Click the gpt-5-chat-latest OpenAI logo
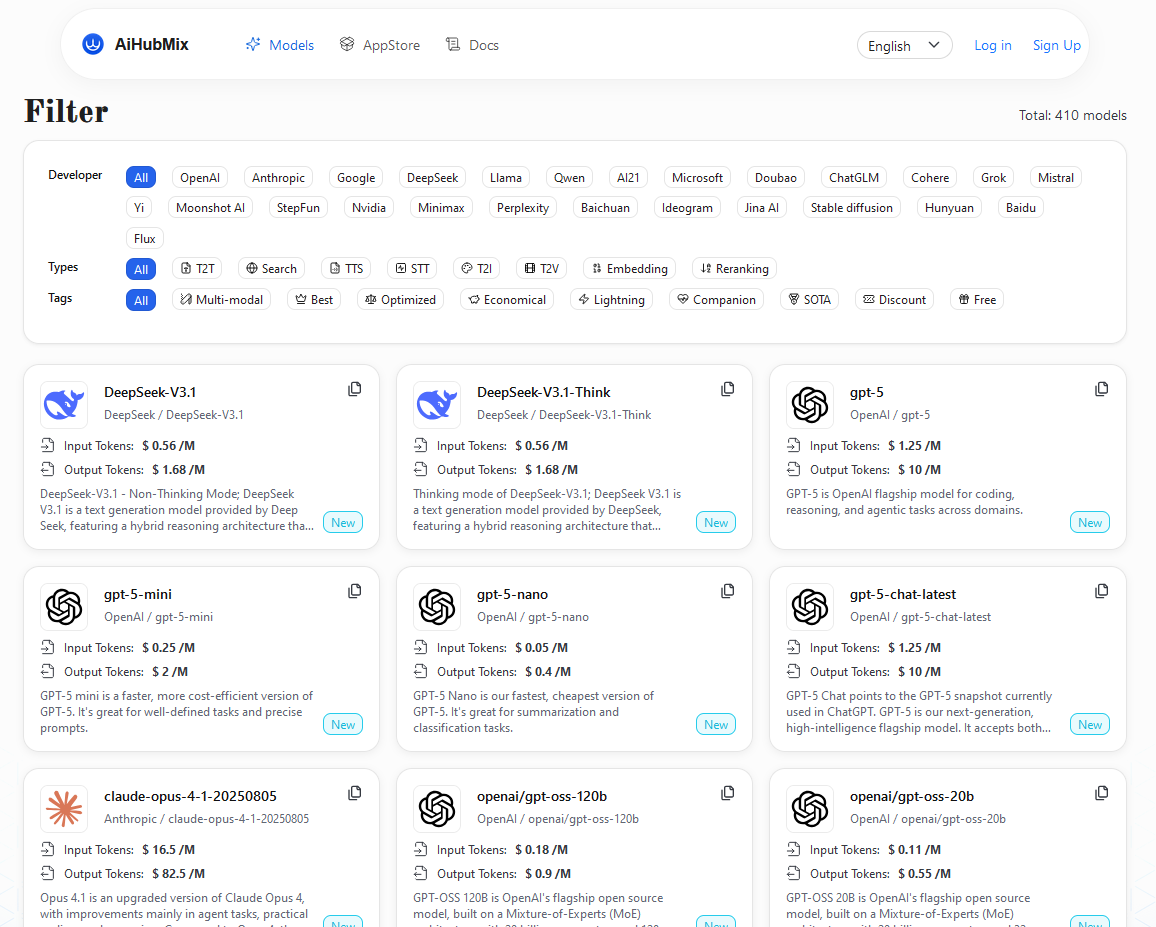This screenshot has width=1156, height=927. (x=810, y=606)
